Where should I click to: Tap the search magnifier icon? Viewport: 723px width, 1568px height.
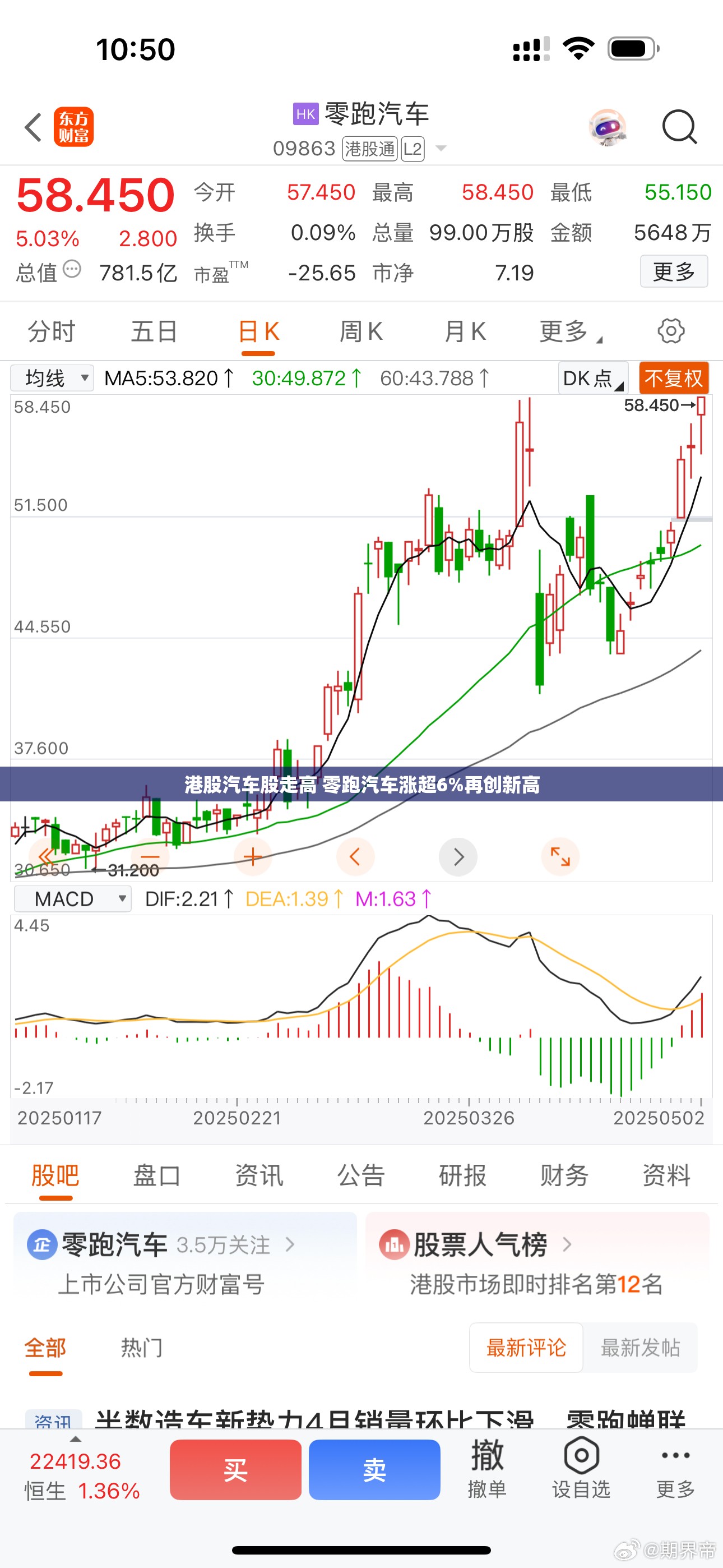(x=679, y=127)
